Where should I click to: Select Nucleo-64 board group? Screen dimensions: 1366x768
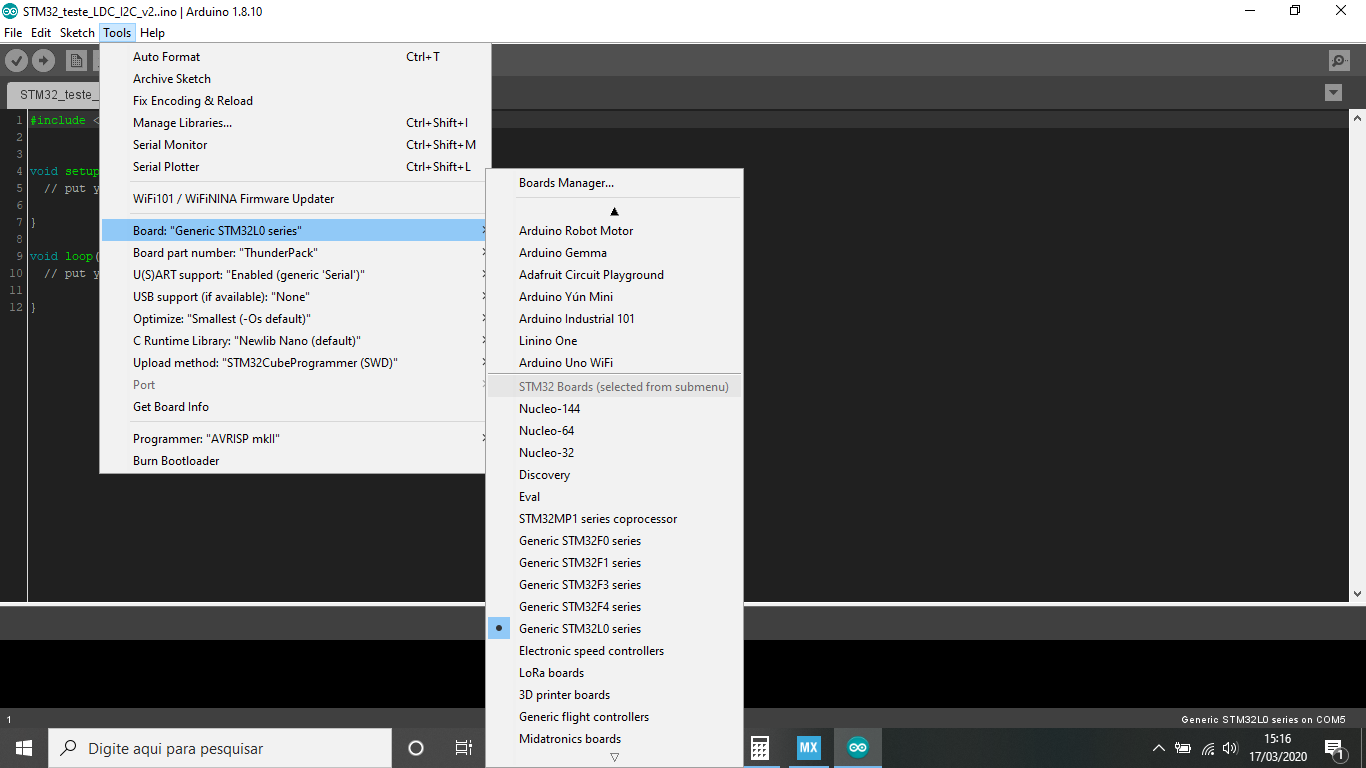click(x=614, y=431)
